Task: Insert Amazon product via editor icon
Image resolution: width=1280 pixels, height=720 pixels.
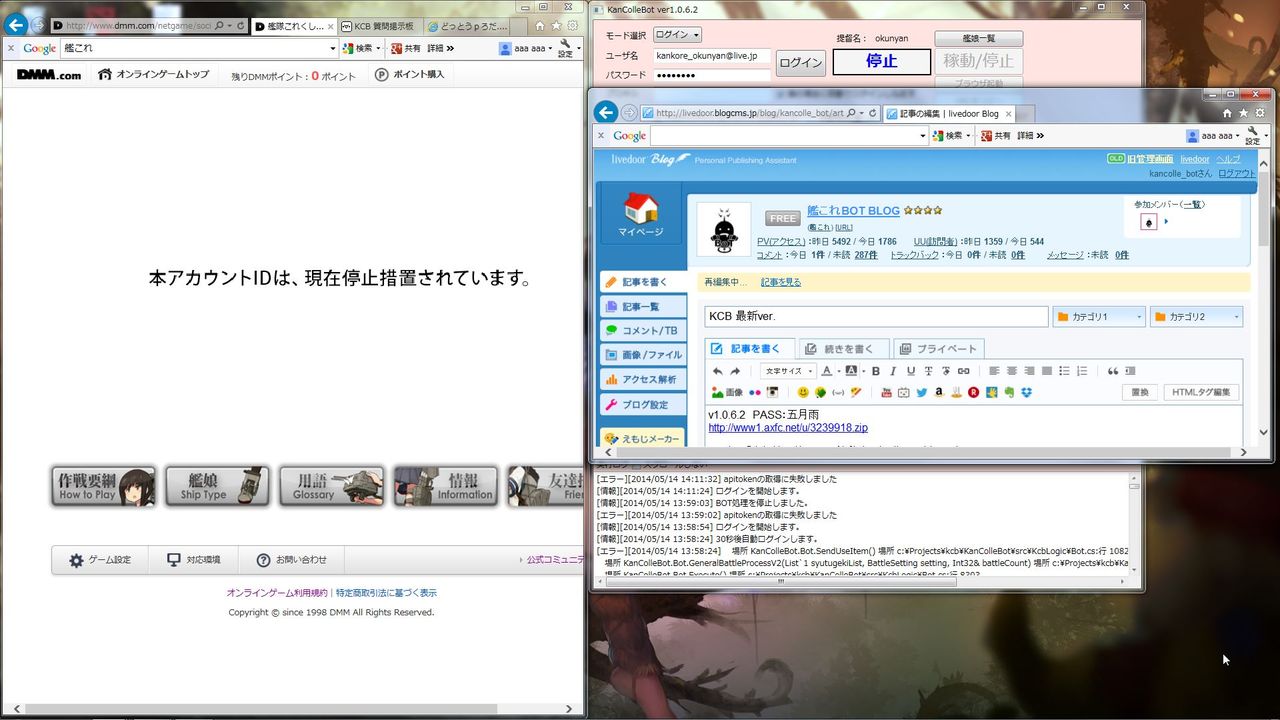Action: point(939,392)
